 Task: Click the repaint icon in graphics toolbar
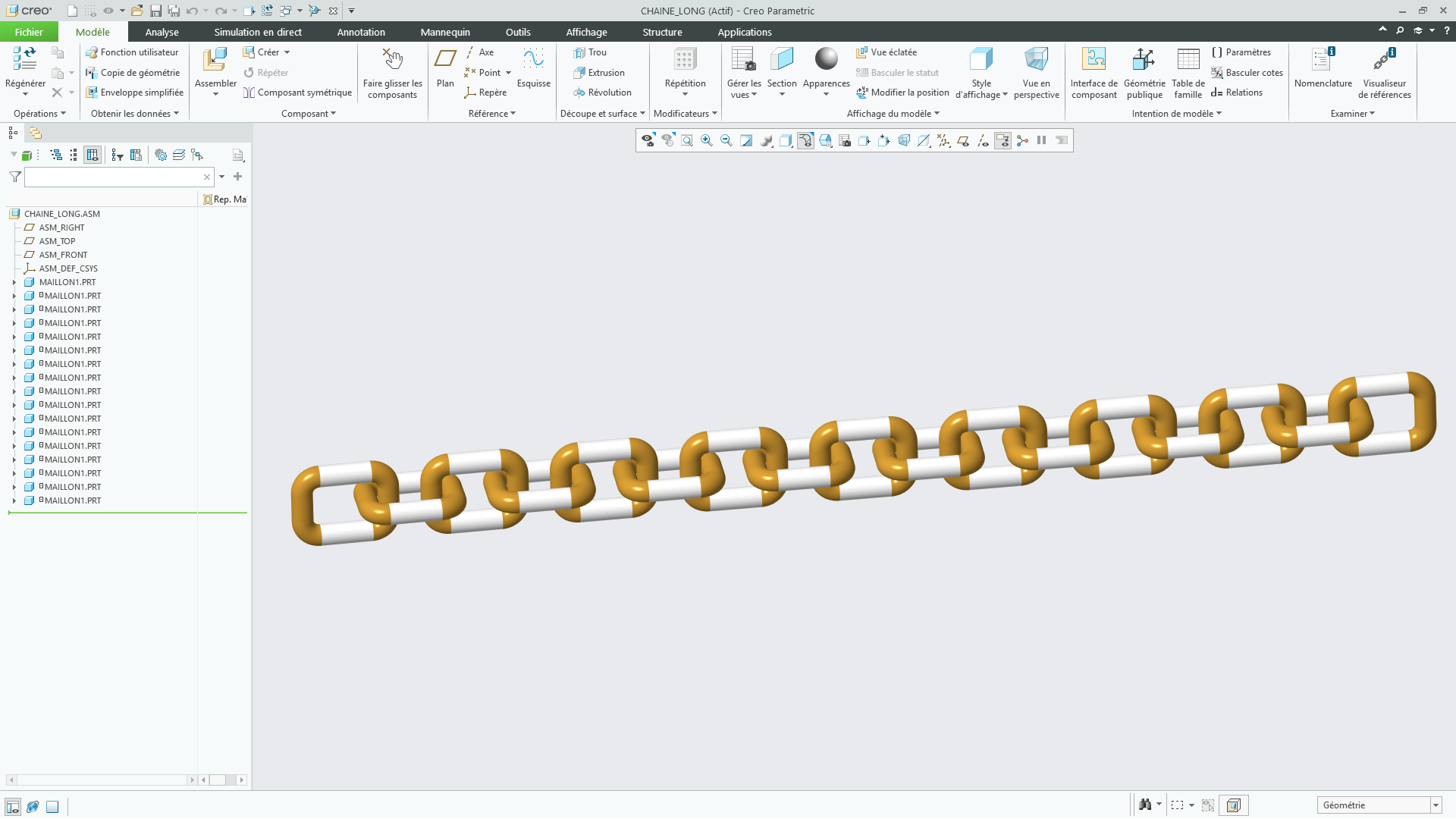[746, 140]
